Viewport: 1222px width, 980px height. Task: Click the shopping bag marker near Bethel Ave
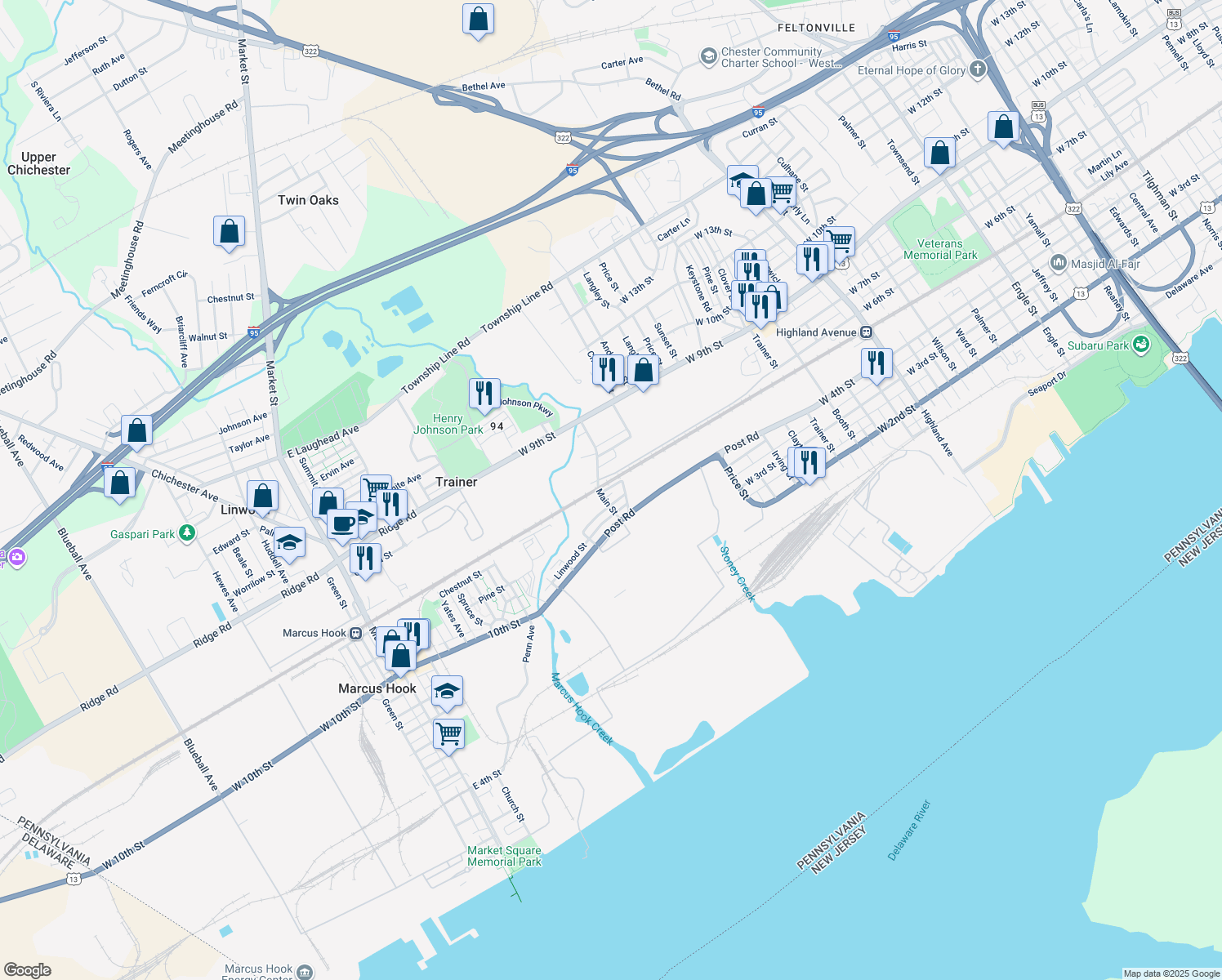click(478, 20)
